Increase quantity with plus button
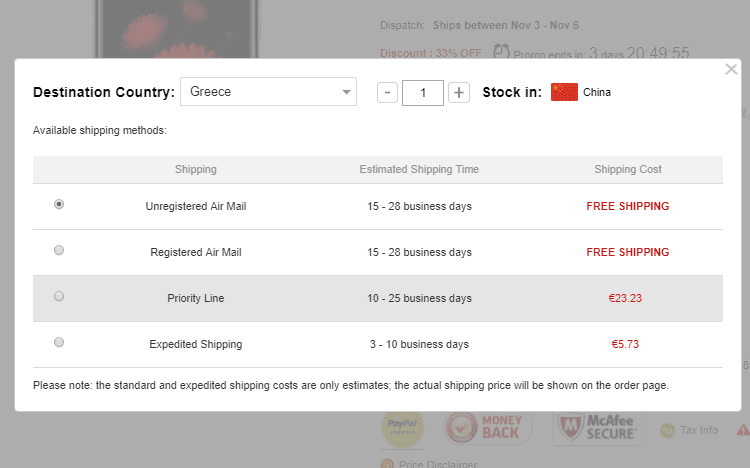The width and height of the screenshot is (750, 468). [459, 93]
